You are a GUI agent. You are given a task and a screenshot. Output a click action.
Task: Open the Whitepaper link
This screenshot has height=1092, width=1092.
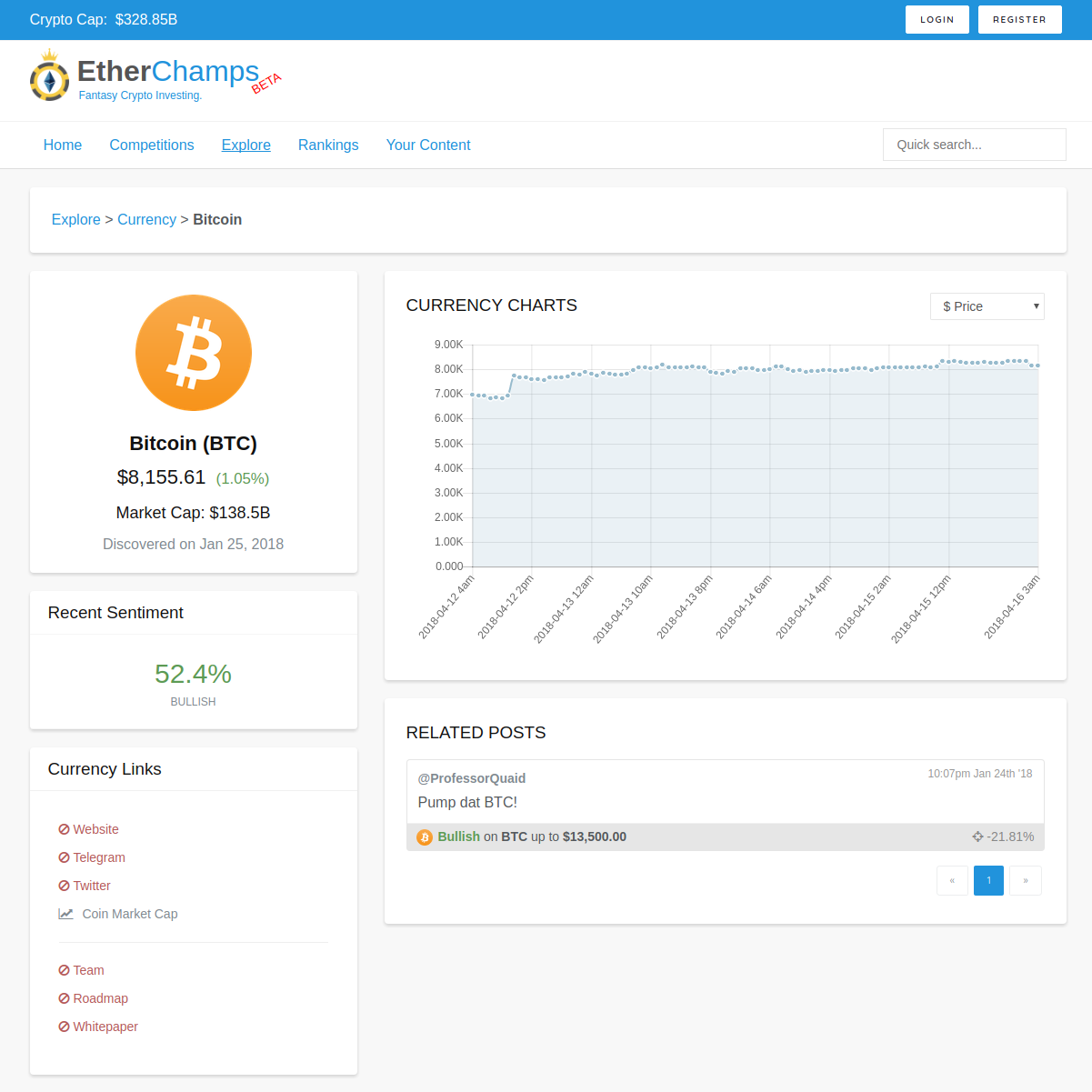(105, 1027)
